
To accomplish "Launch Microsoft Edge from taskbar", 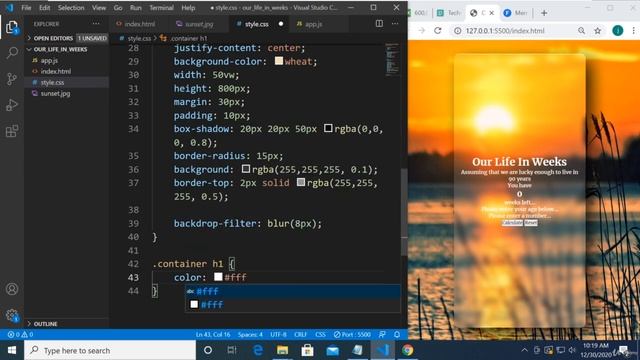I will [x=258, y=350].
